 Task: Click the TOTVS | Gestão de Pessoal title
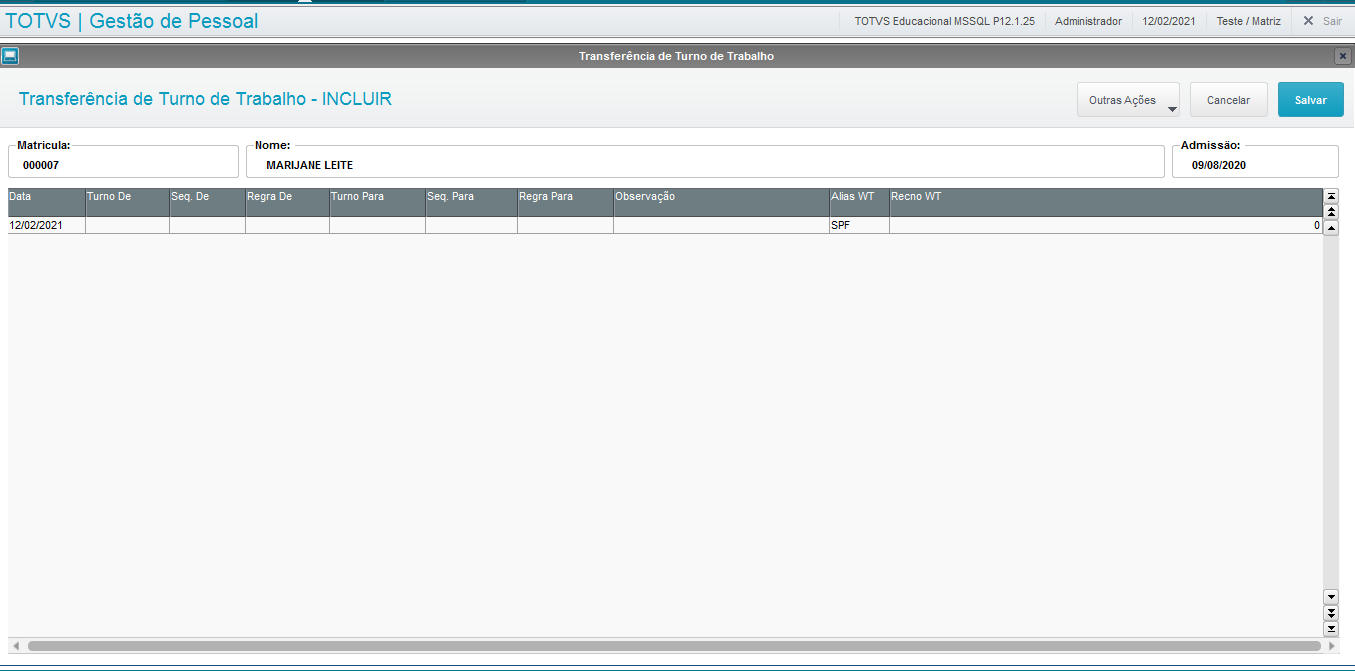coord(132,20)
